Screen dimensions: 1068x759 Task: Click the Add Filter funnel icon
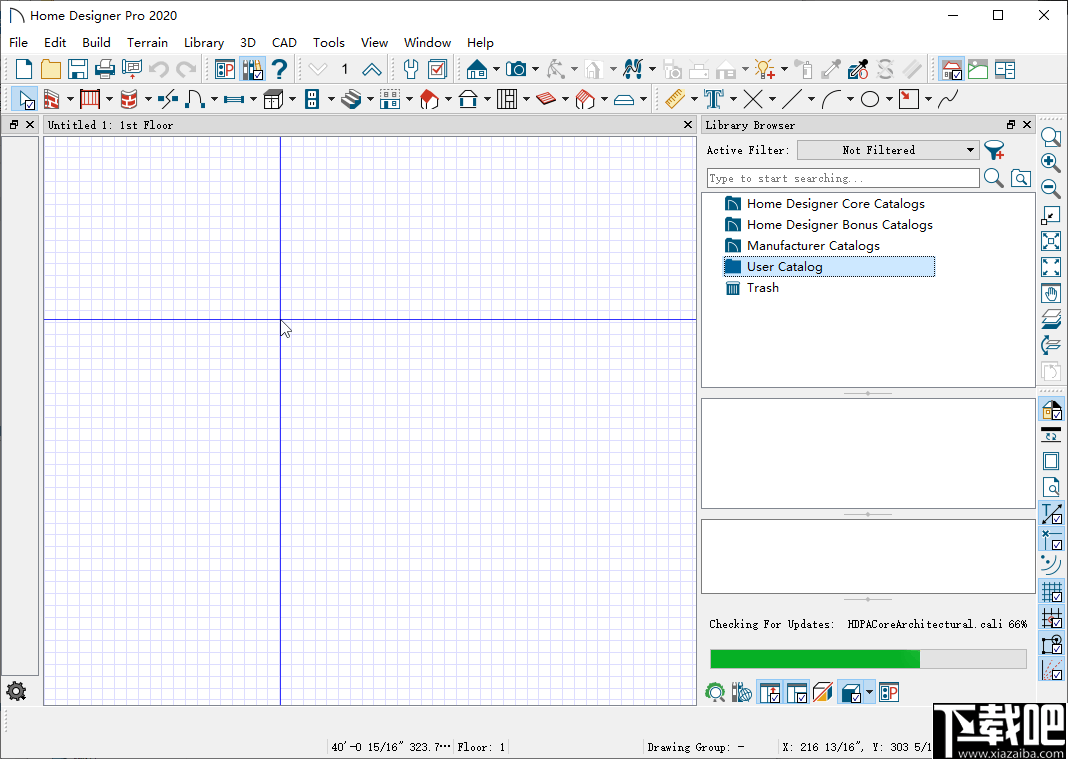coord(994,150)
